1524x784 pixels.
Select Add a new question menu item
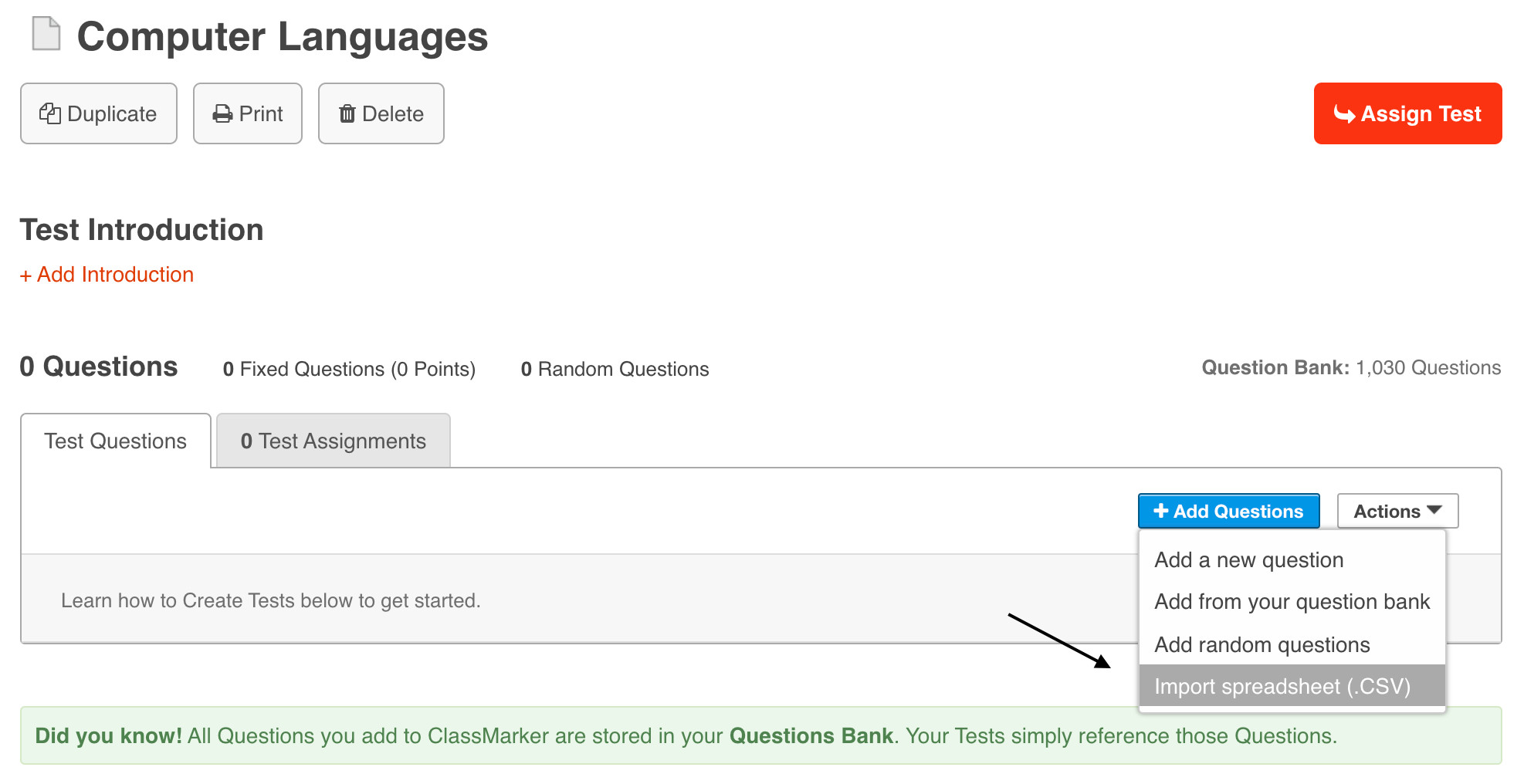[1248, 560]
